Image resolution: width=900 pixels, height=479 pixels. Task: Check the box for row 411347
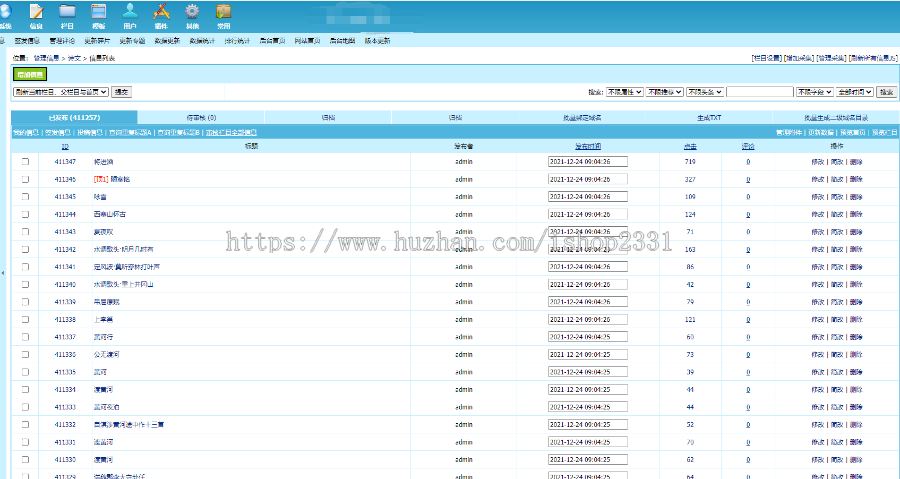(x=25, y=162)
